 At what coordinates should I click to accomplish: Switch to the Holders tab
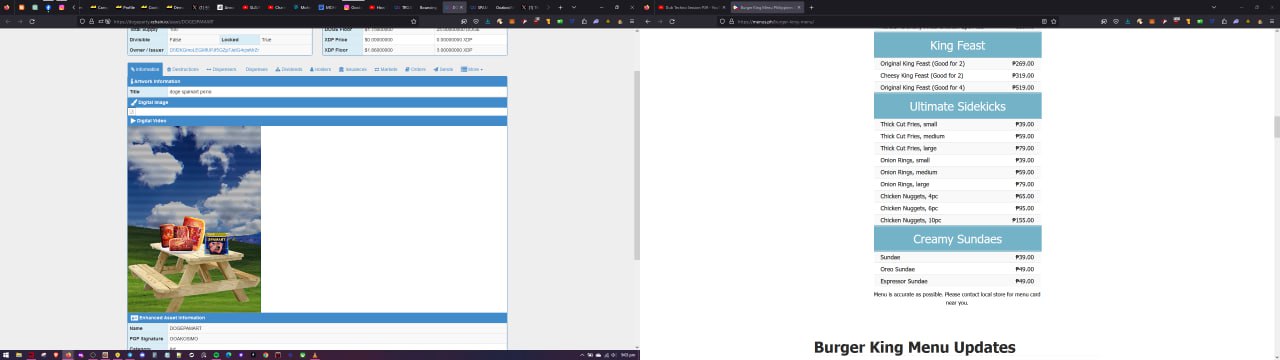[321, 69]
